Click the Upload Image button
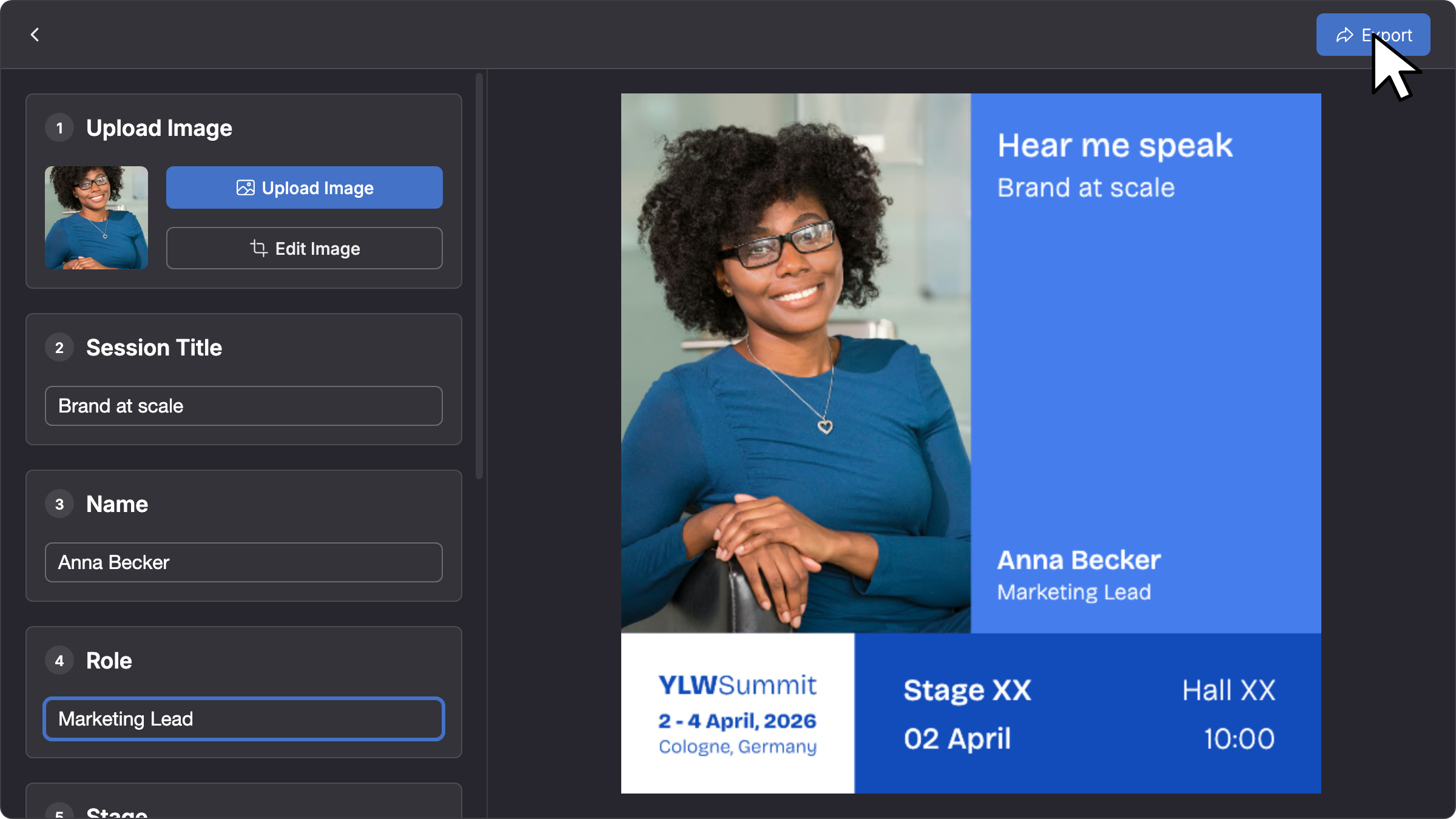 click(305, 187)
